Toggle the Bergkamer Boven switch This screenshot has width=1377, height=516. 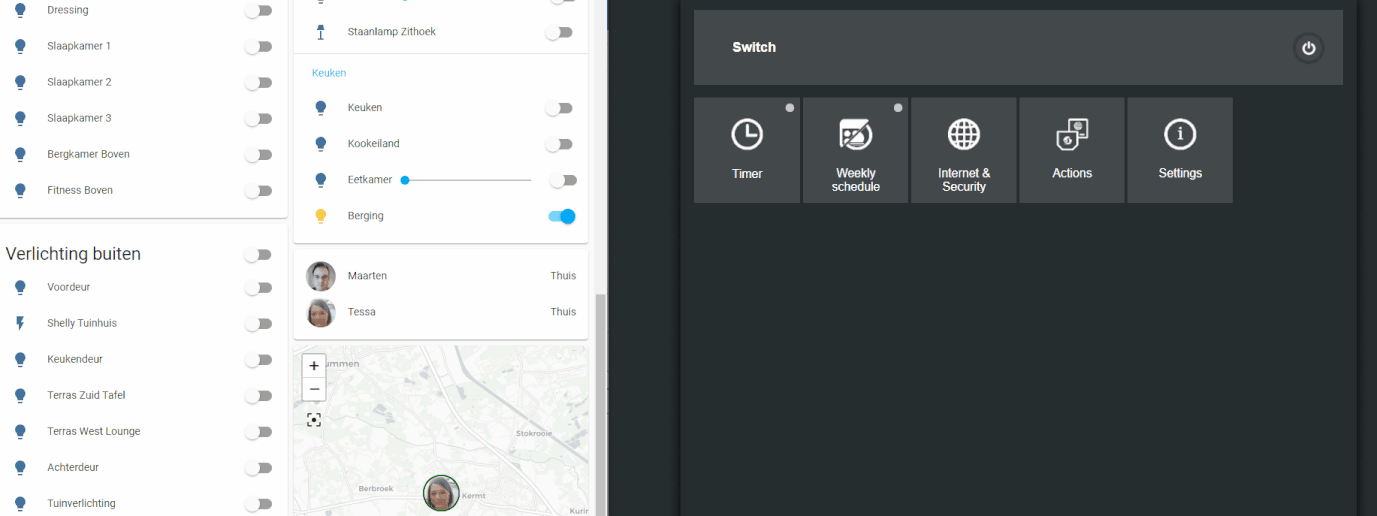coord(259,154)
